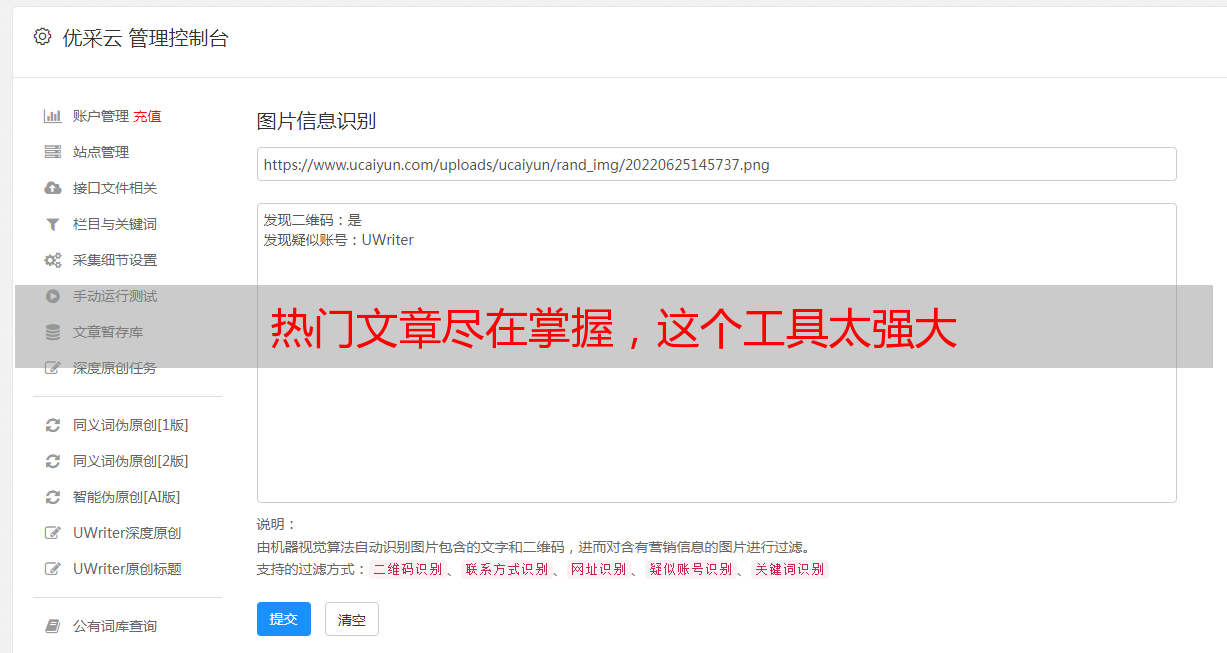This screenshot has height=653, width=1227.
Task: Select 栏目与关键词 in the sidebar
Action: click(x=115, y=224)
